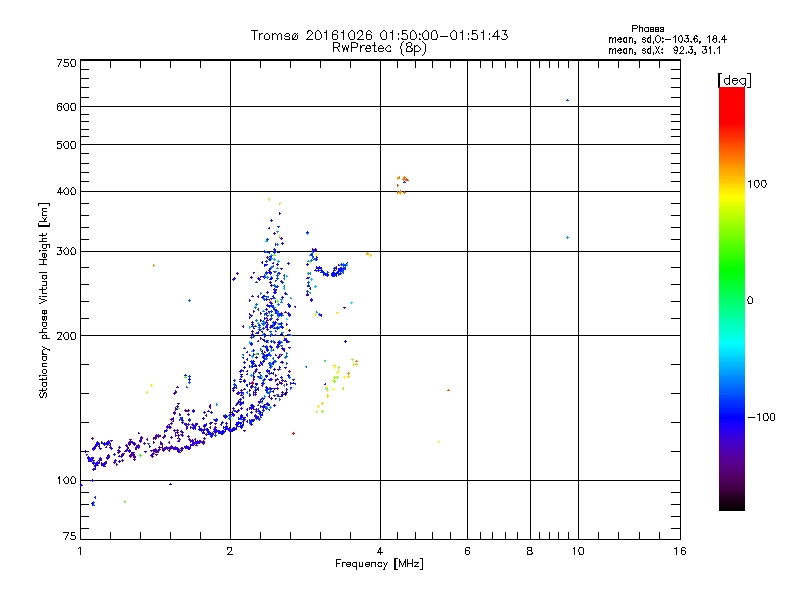Click the '300' height tick label
Screen dimensions: 800x600
point(66,252)
